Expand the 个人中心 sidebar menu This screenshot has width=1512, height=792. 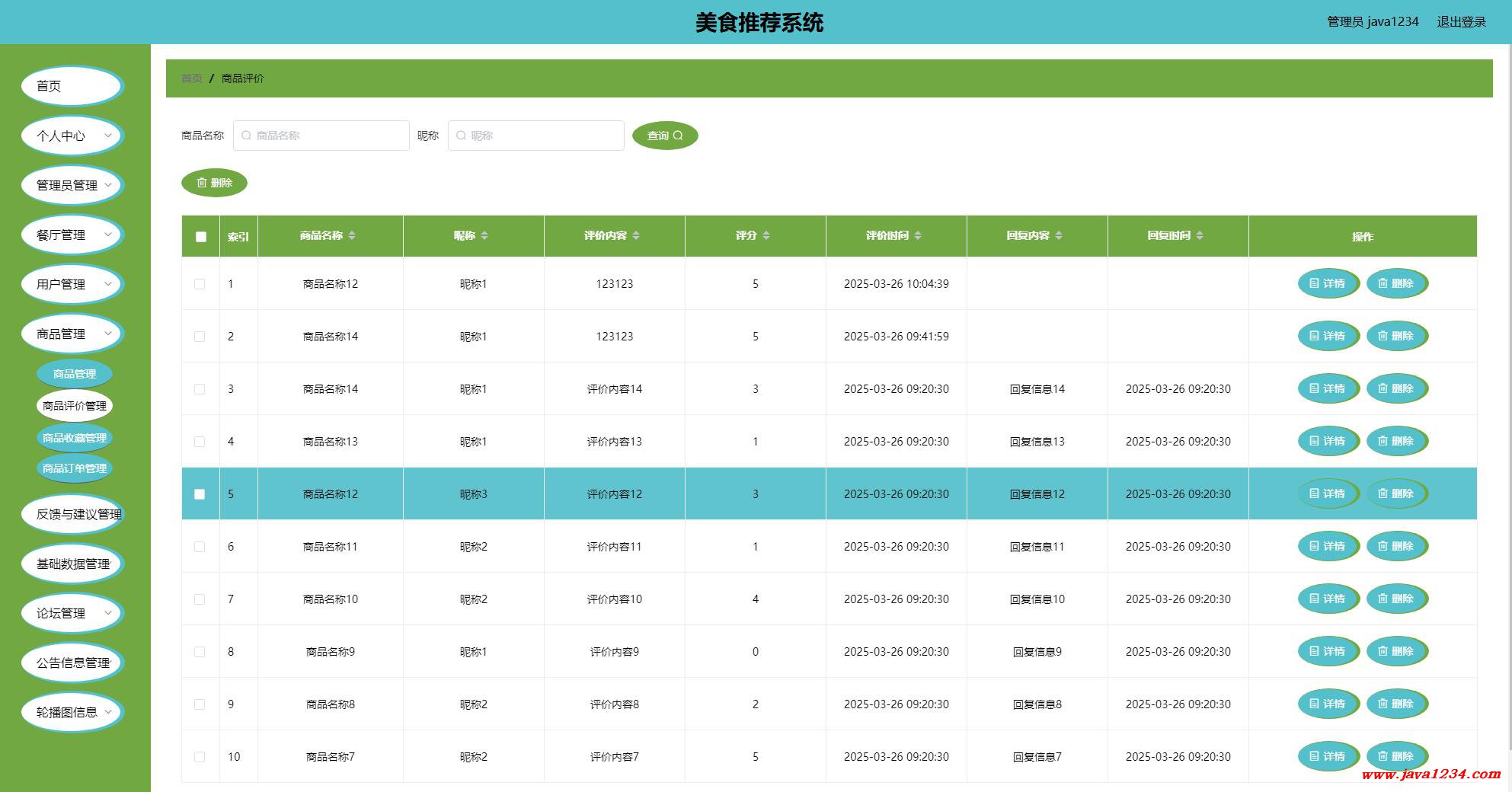coord(72,136)
